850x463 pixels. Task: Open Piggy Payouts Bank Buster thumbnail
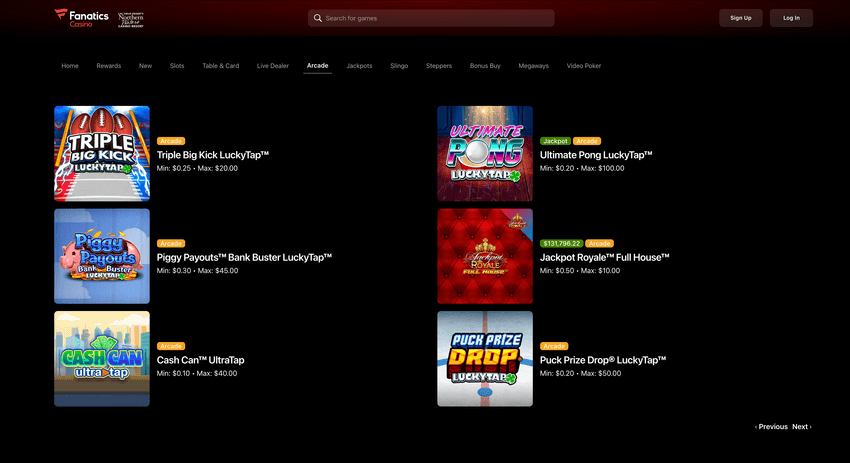102,256
